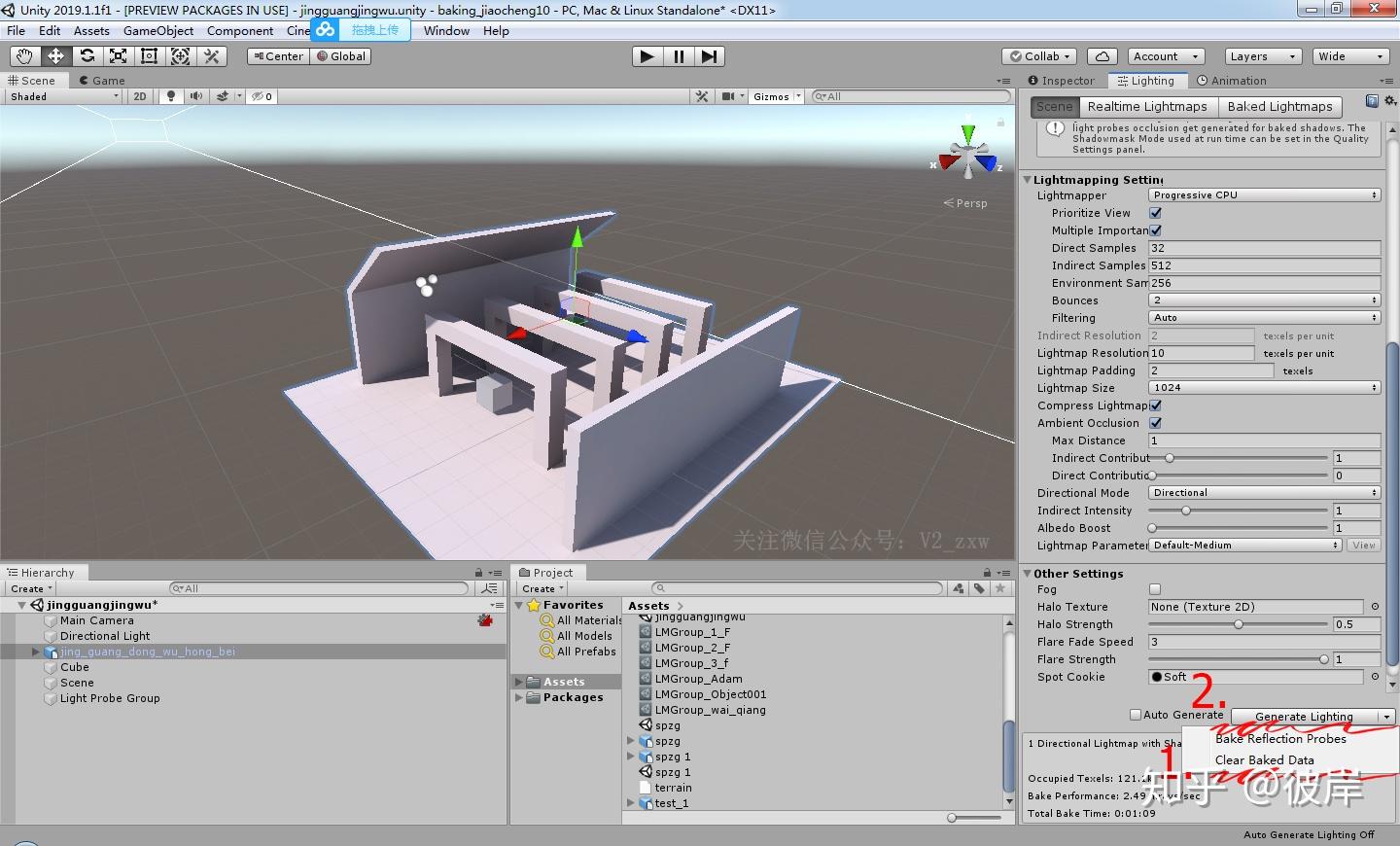Screen dimensions: 1400x846
Task: Switch to the Inspector tab
Action: (x=1062, y=81)
